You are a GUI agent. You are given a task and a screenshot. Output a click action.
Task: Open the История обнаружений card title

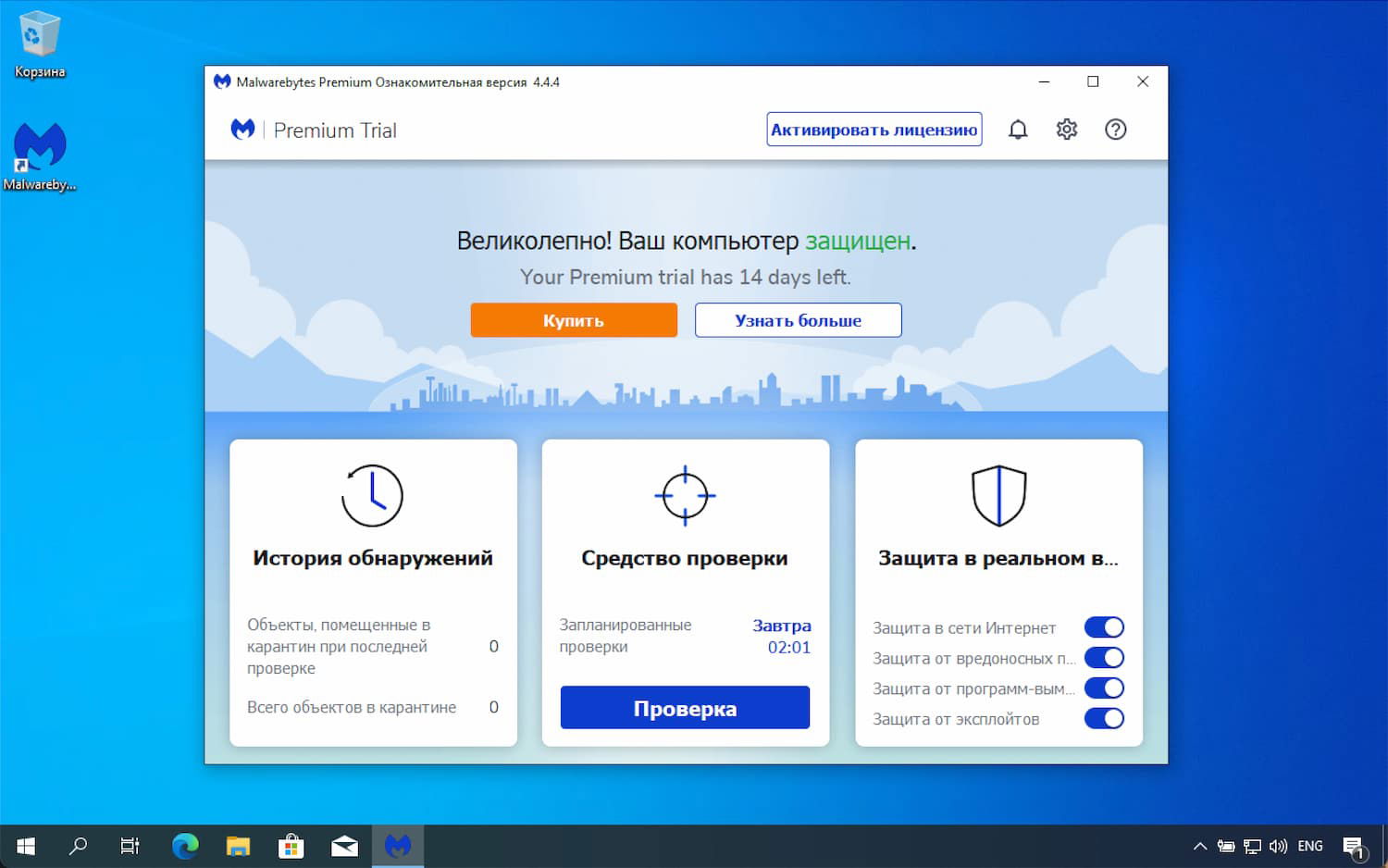[373, 558]
